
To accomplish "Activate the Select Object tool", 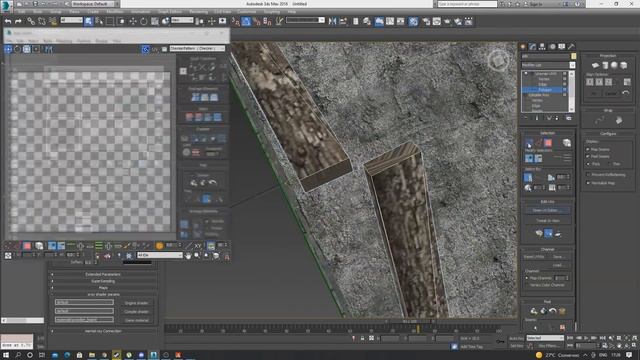I will [89, 21].
